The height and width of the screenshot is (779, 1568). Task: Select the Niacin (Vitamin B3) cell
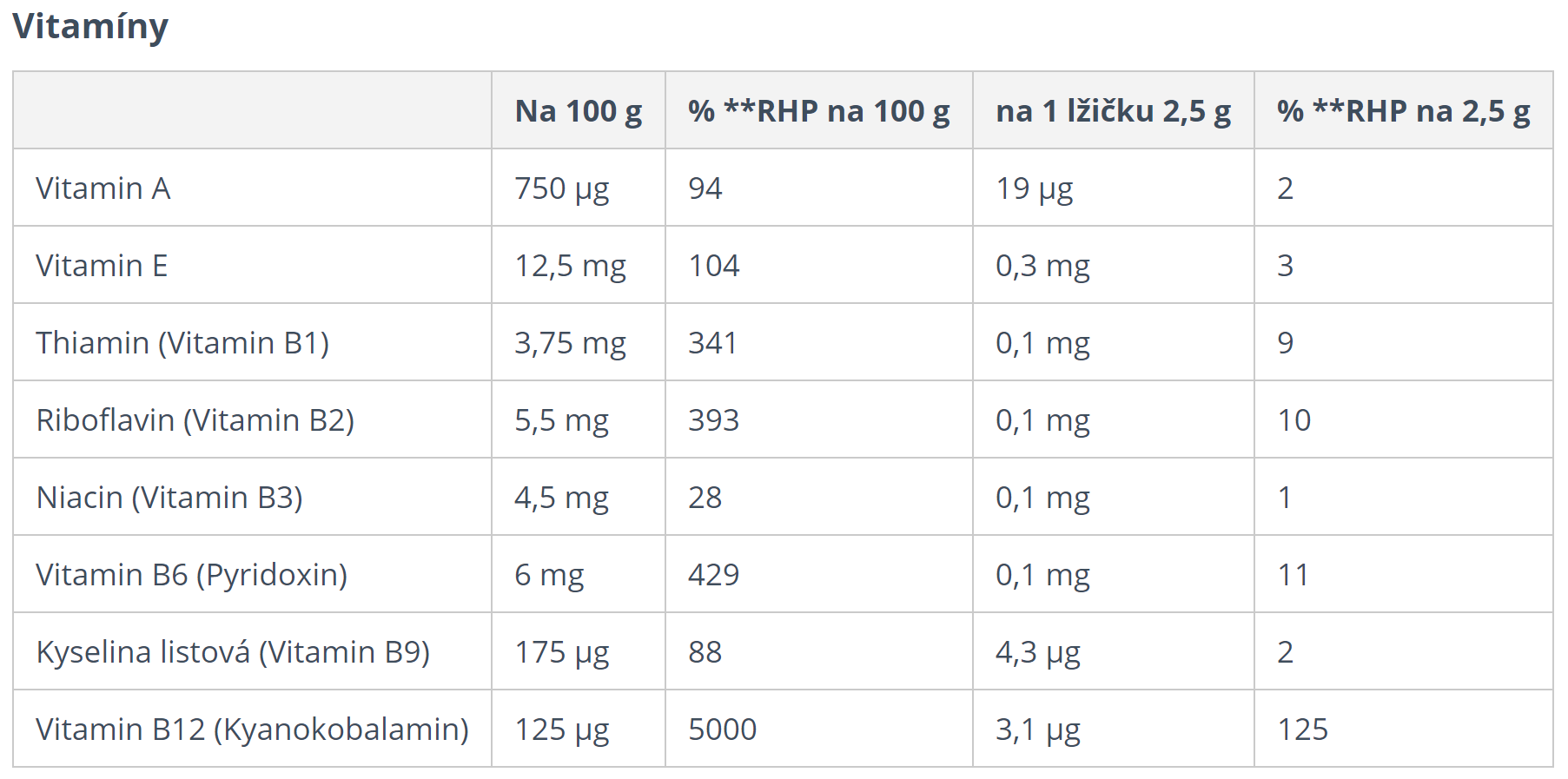click(169, 498)
